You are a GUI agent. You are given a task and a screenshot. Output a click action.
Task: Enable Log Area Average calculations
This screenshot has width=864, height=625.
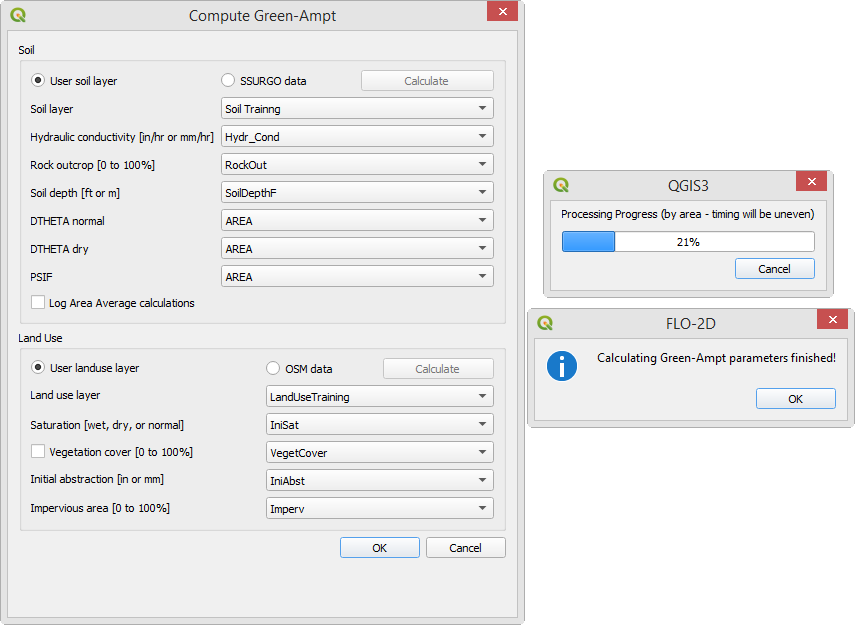pos(38,303)
